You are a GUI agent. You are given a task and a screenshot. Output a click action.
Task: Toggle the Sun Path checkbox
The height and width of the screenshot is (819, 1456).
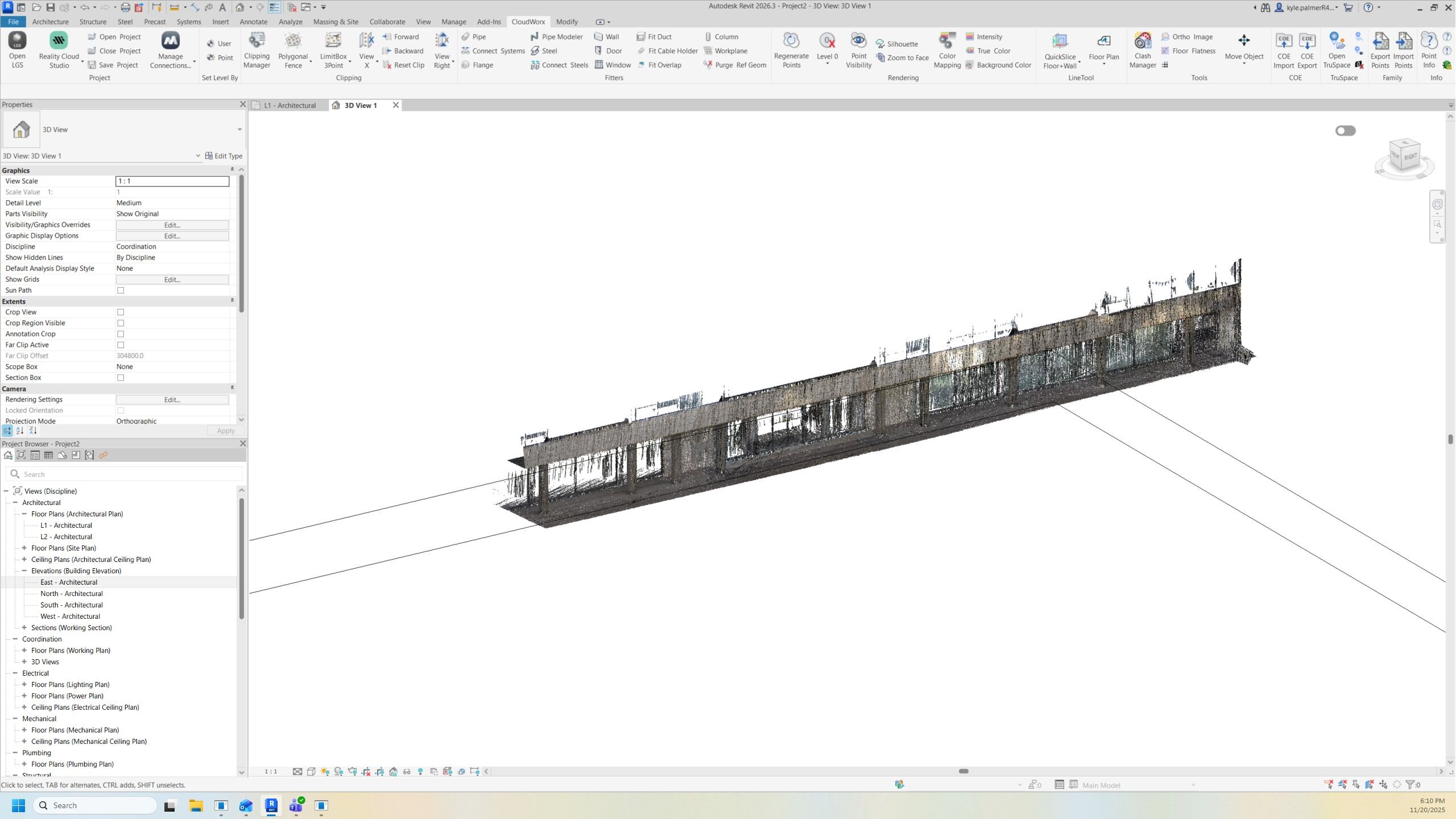(x=121, y=291)
